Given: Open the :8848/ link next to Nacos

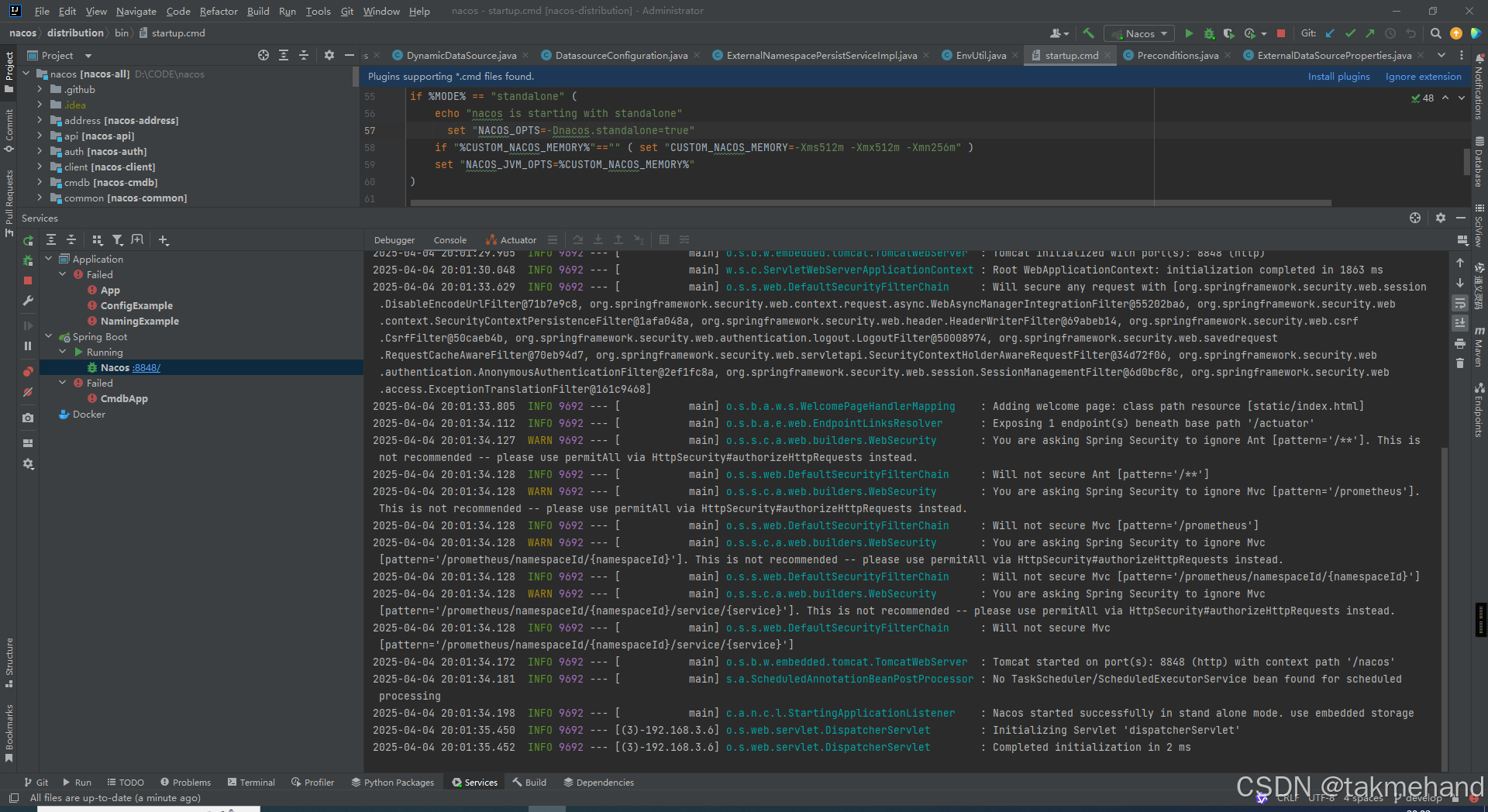Looking at the screenshot, I should pyautogui.click(x=146, y=367).
